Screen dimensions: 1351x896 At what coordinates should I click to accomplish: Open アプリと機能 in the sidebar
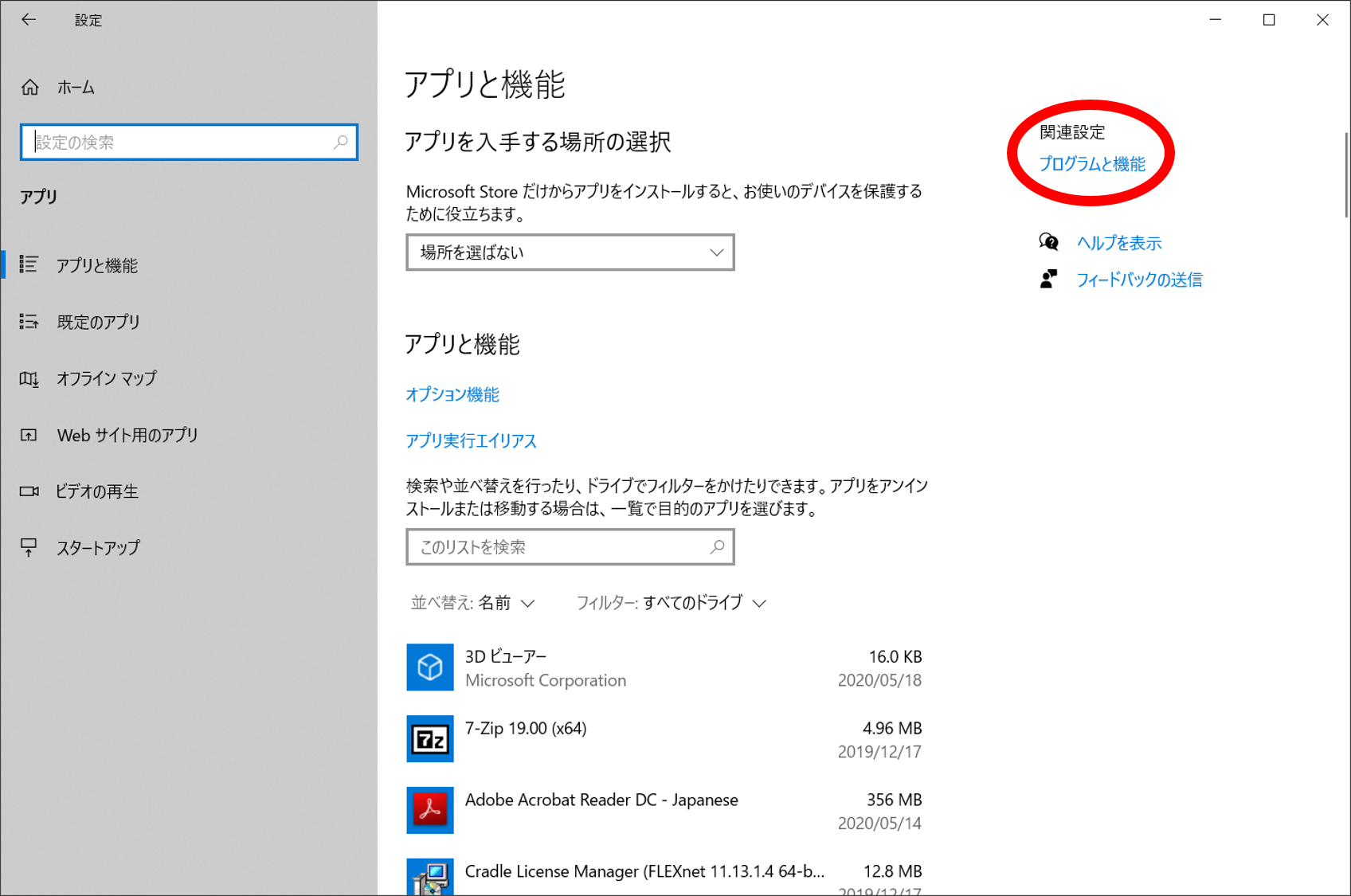point(189,264)
